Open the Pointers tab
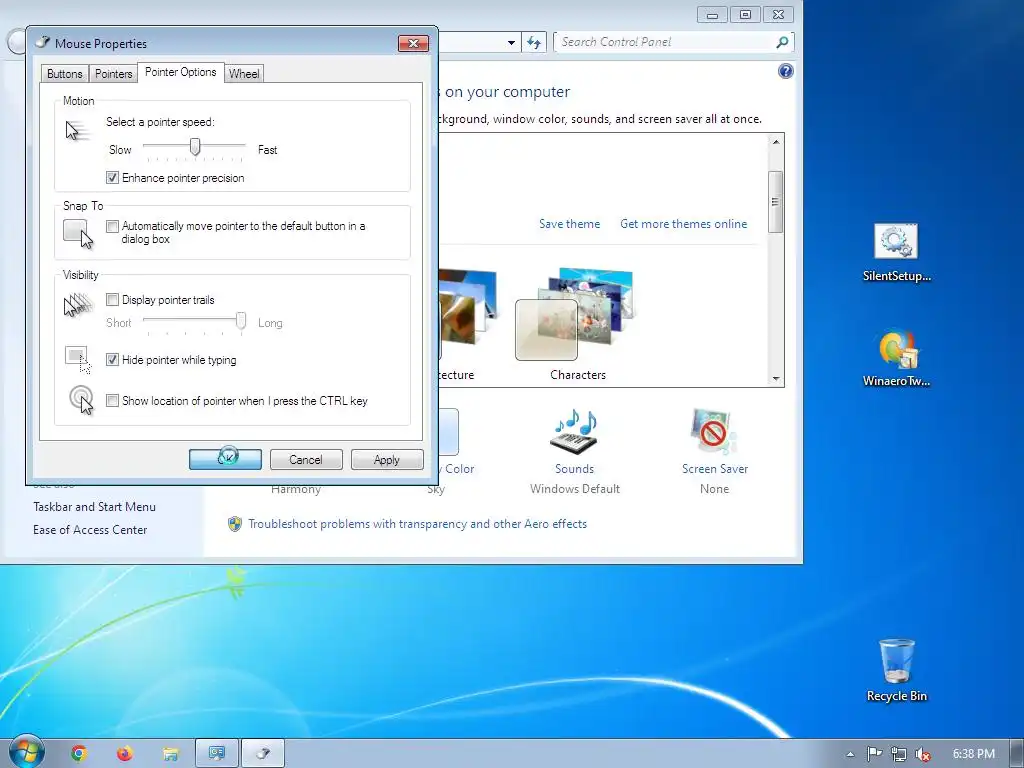This screenshot has height=768, width=1024. [114, 74]
